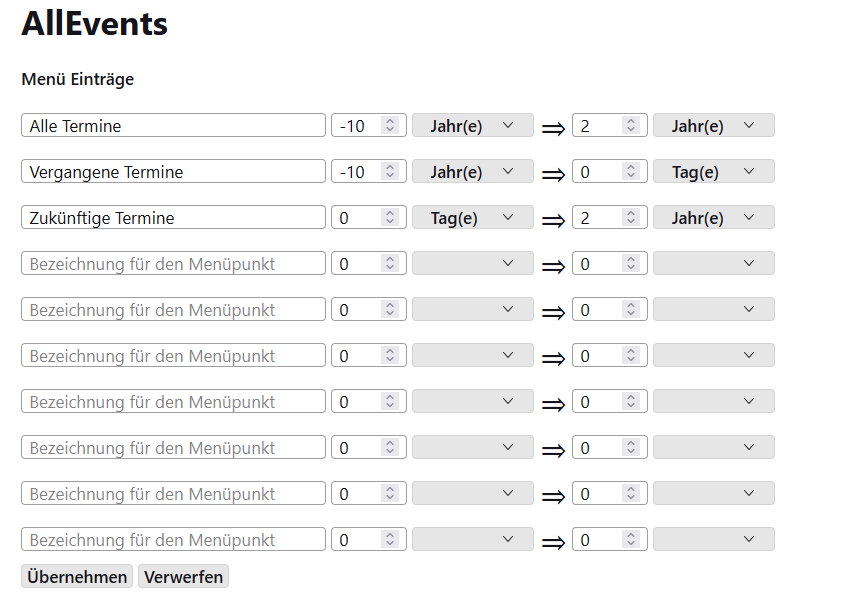Viewport: 849px width, 610px height.
Task: Expand the end unit dropdown in the last row
Action: coord(713,540)
